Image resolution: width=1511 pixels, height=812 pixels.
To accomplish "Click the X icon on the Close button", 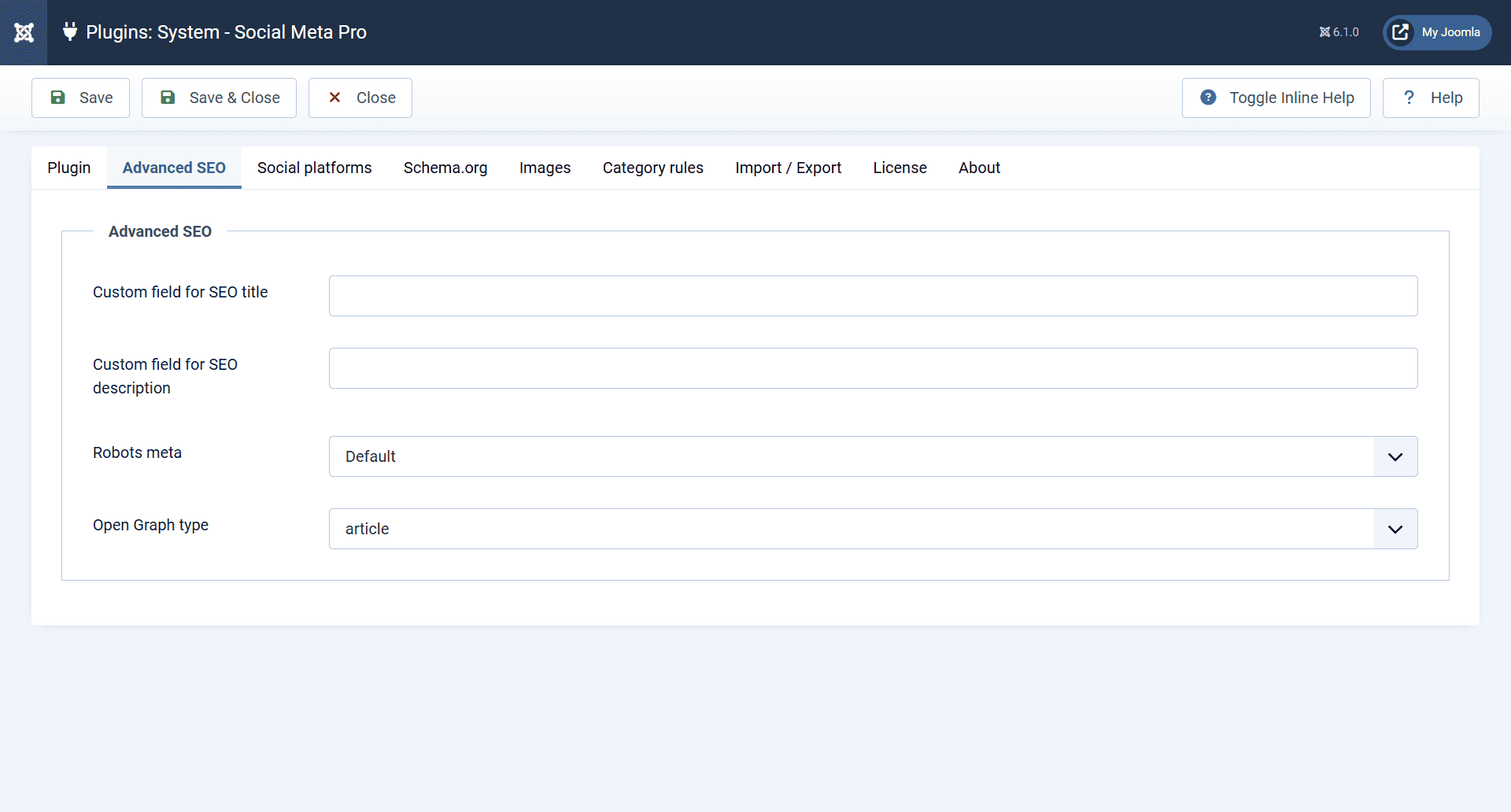I will coord(336,98).
